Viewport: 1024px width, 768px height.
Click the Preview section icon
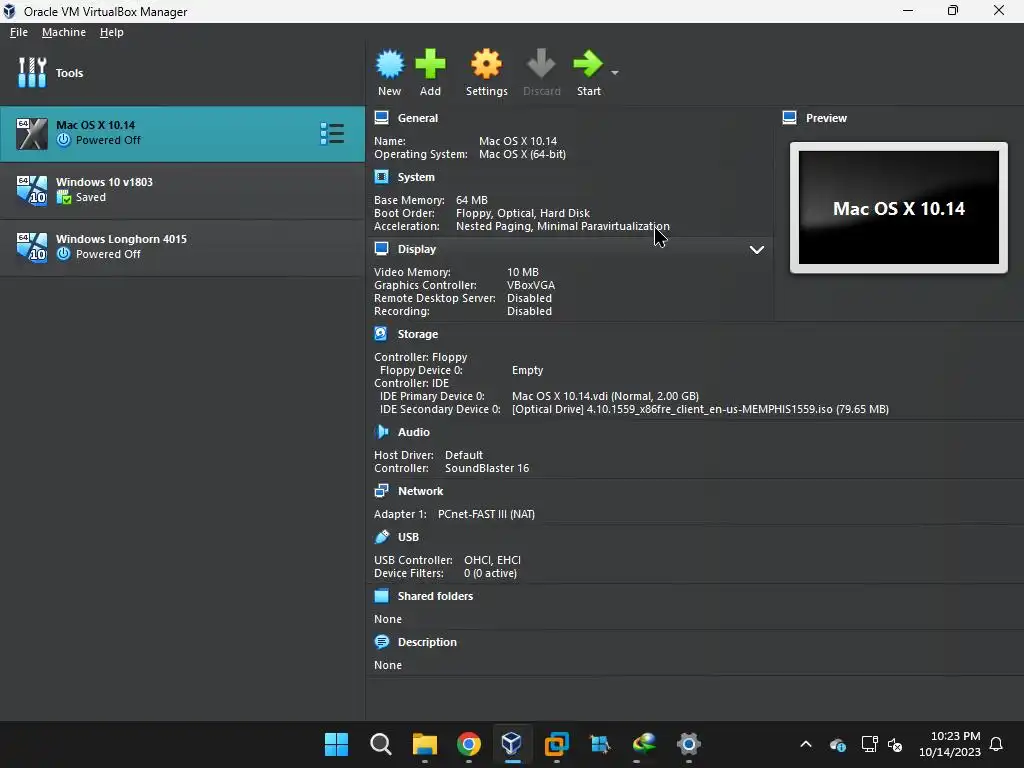[790, 118]
